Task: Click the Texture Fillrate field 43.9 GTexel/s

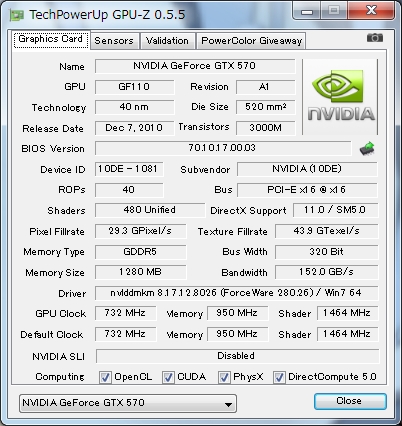Action: pyautogui.click(x=326, y=231)
